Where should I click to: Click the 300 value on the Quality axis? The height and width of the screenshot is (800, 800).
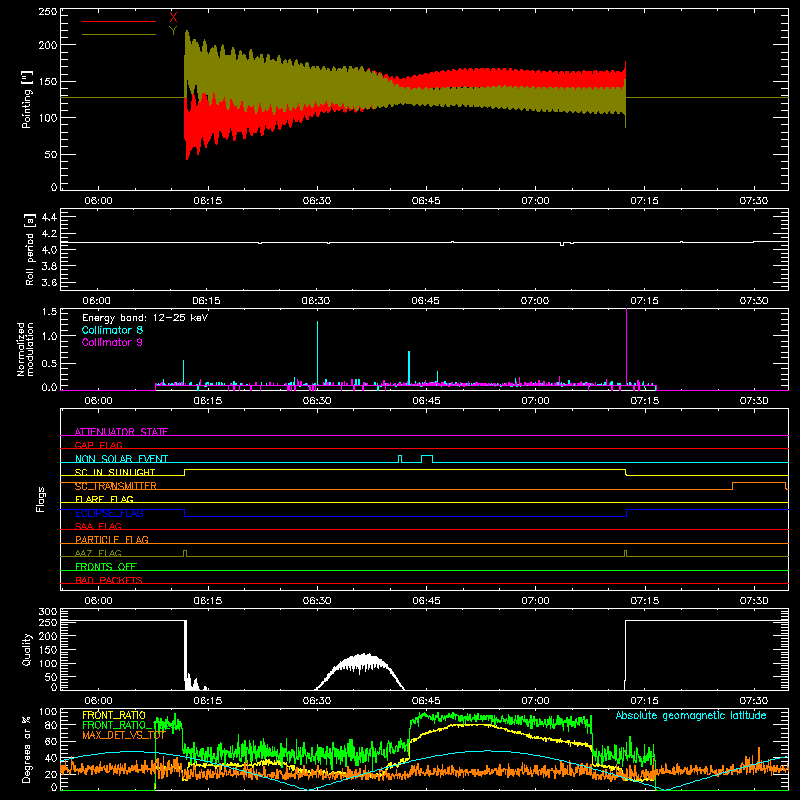tap(48, 612)
